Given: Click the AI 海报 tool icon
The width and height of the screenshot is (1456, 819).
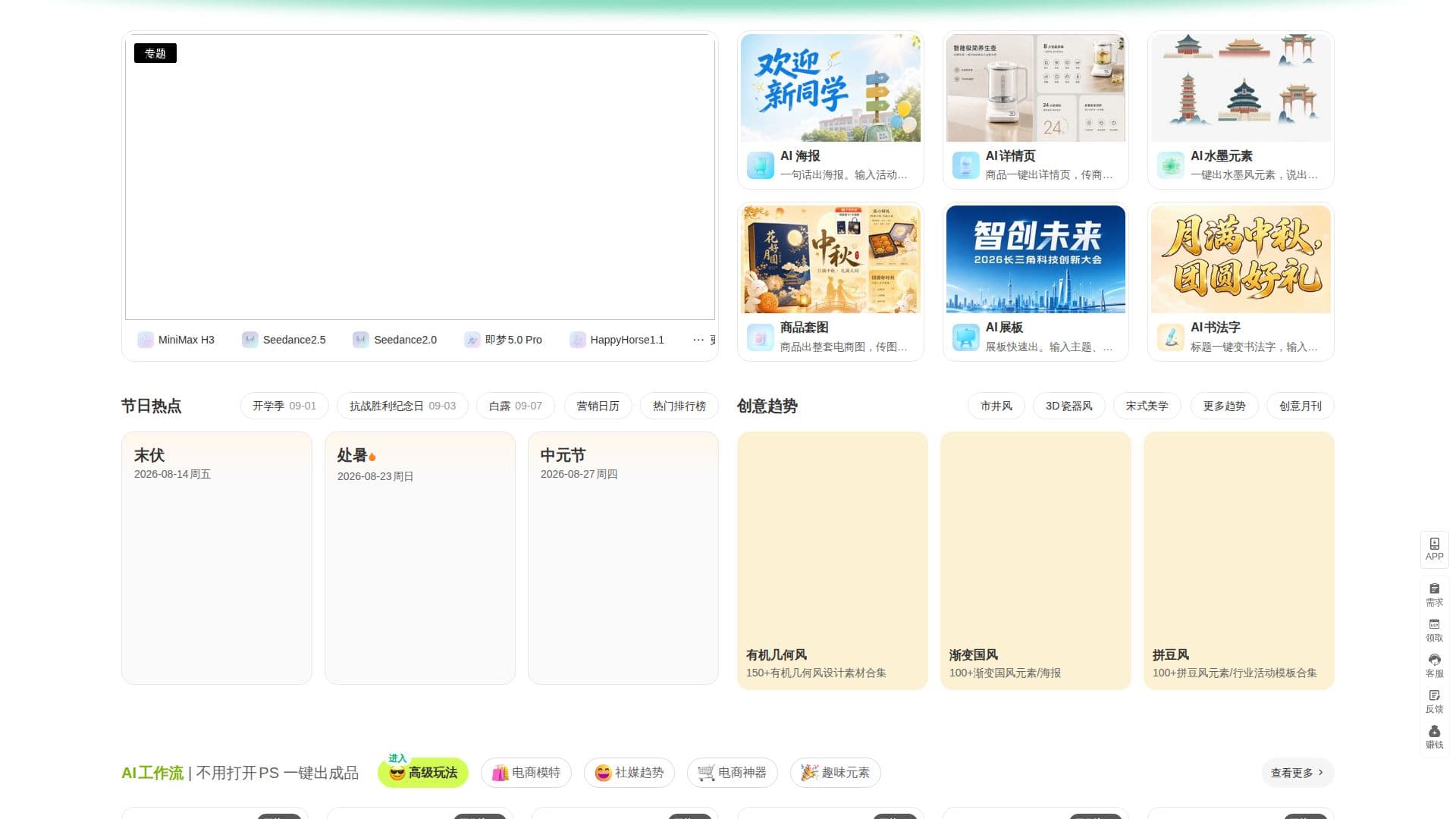Looking at the screenshot, I should [760, 165].
